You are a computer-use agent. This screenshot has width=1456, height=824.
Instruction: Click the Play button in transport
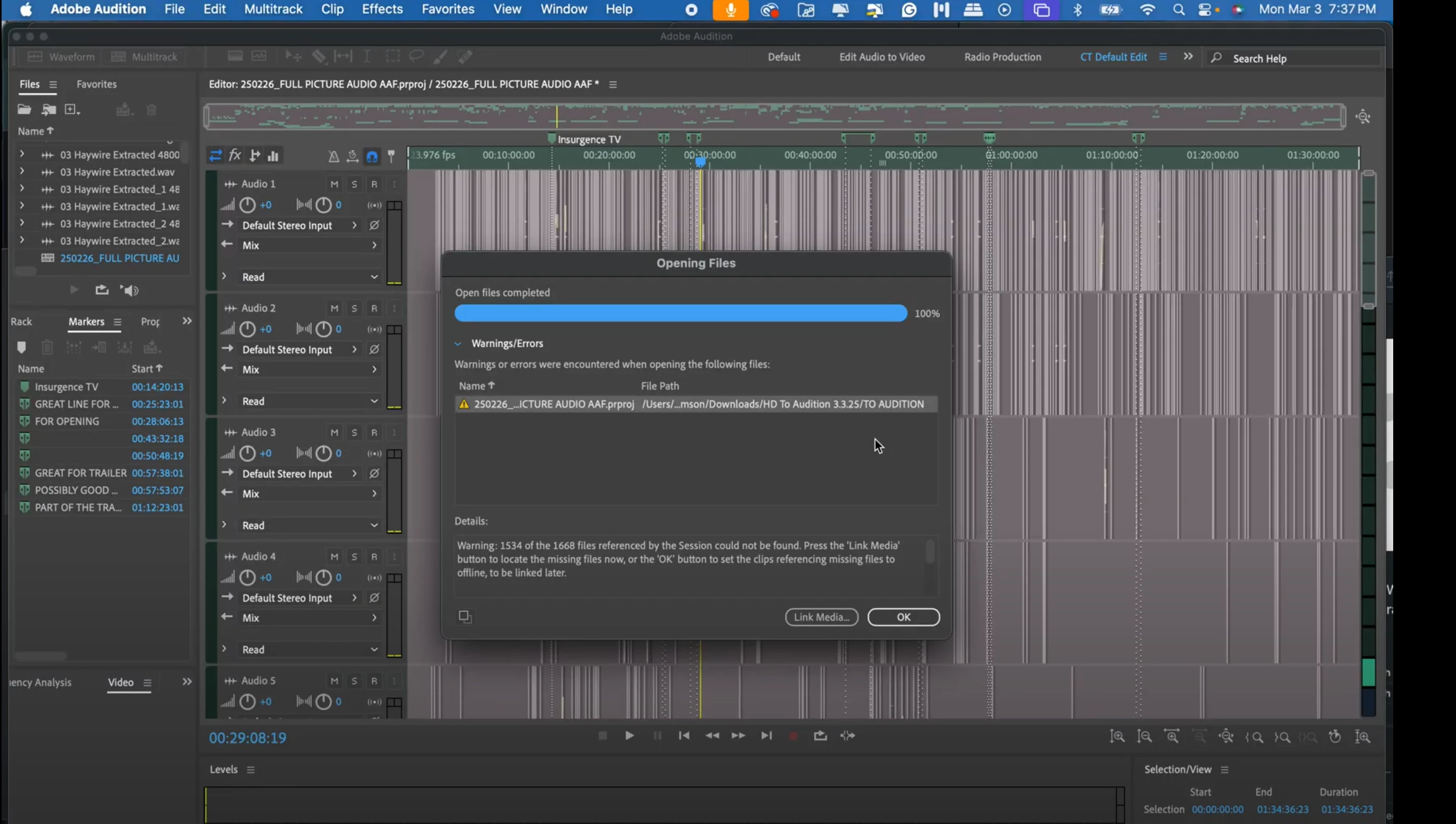click(629, 736)
